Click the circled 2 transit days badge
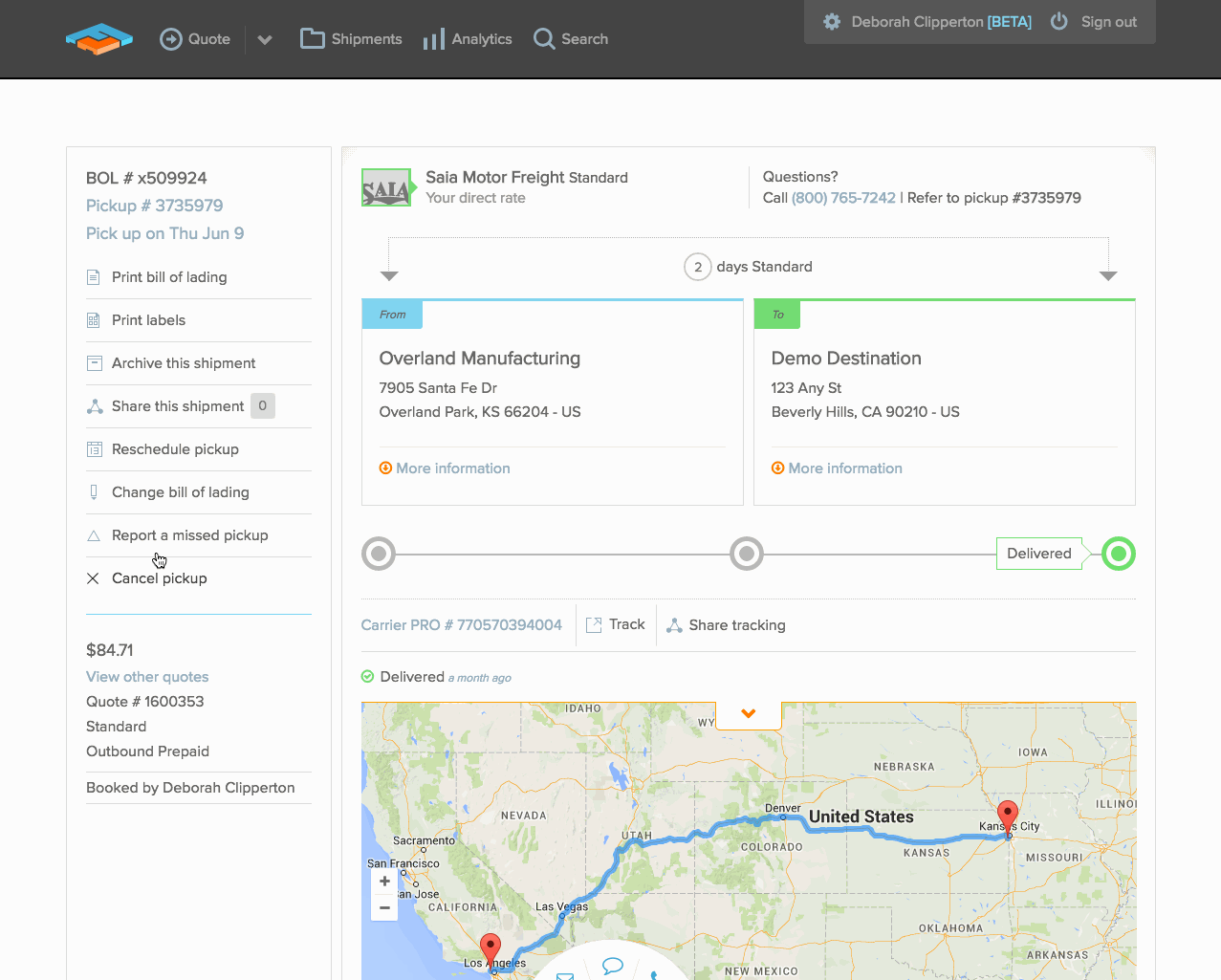 tap(698, 267)
